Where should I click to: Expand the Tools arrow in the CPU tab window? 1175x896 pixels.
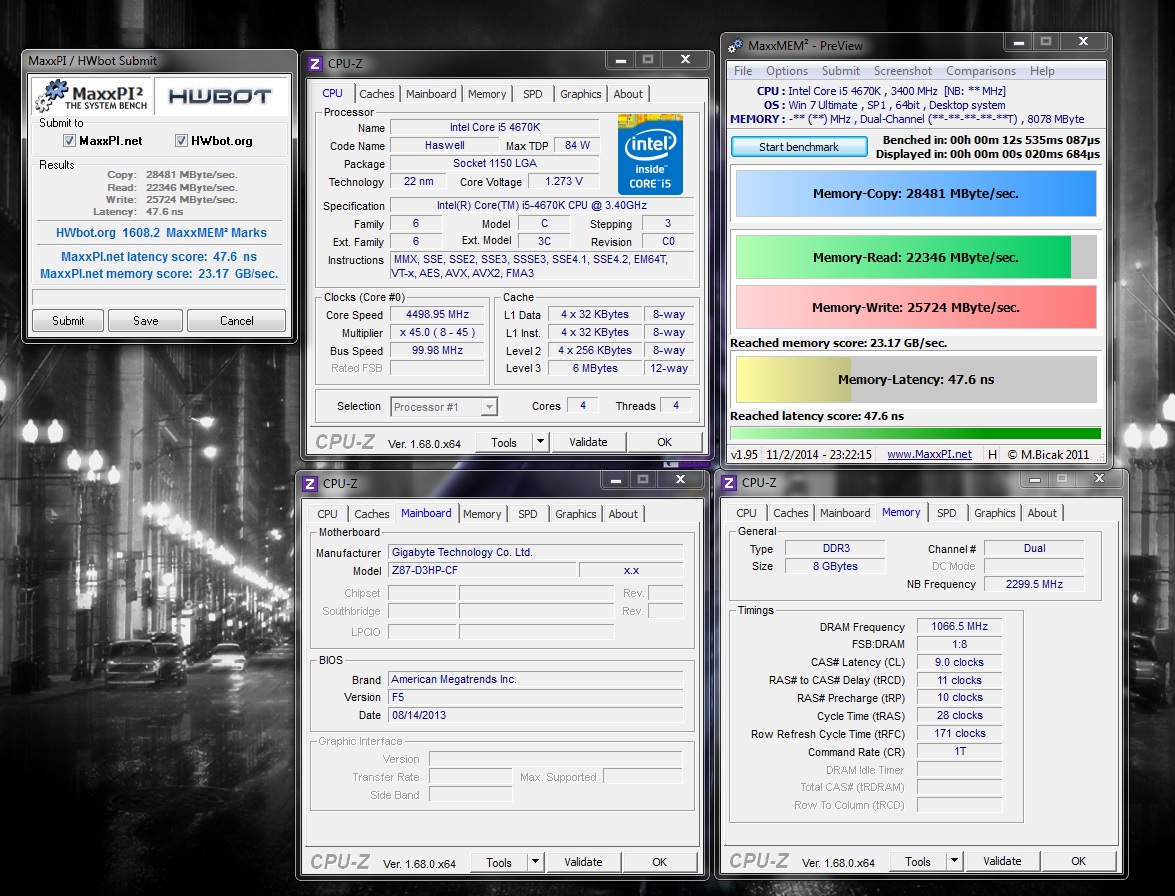(x=540, y=442)
